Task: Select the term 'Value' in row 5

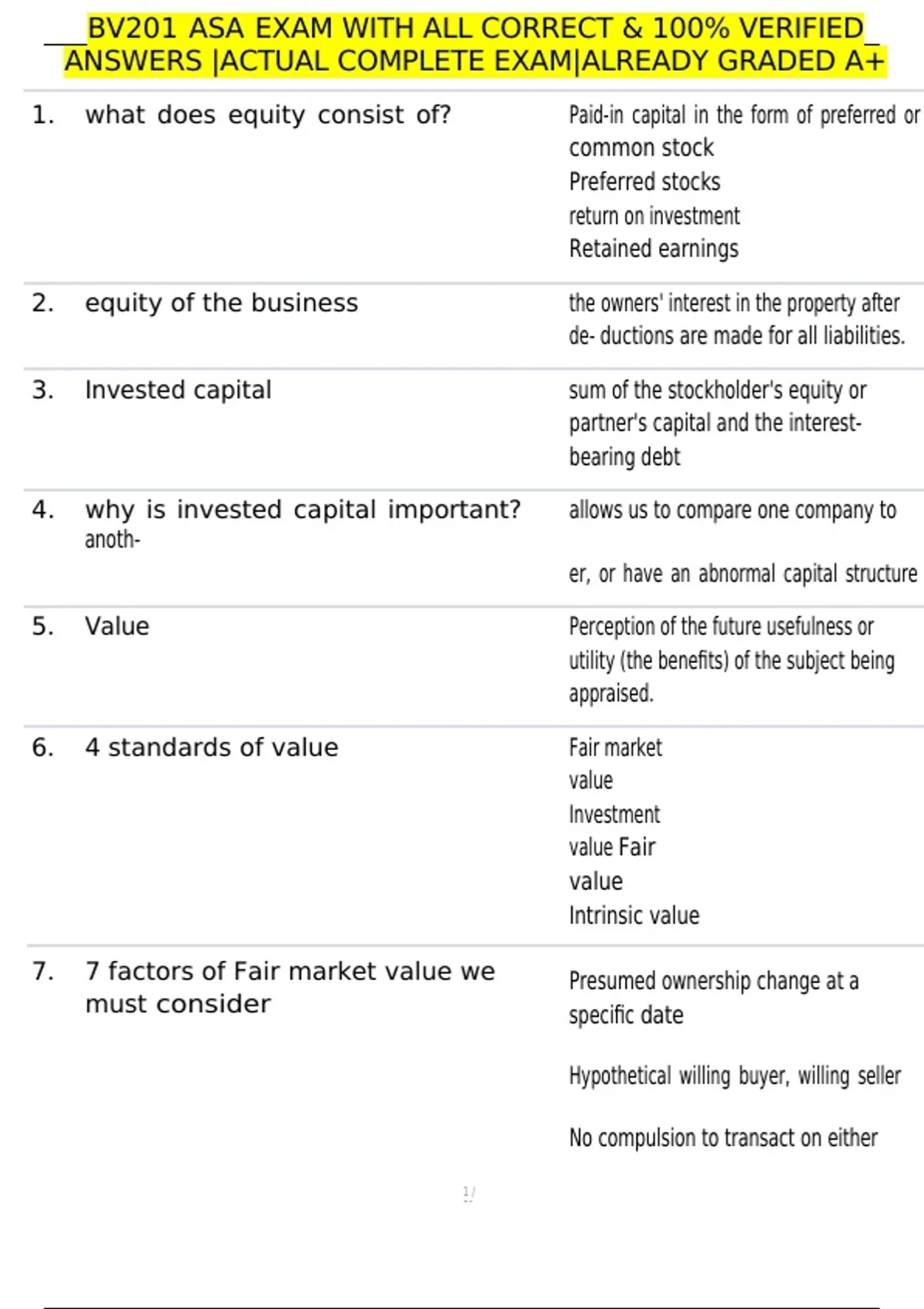Action: [117, 627]
